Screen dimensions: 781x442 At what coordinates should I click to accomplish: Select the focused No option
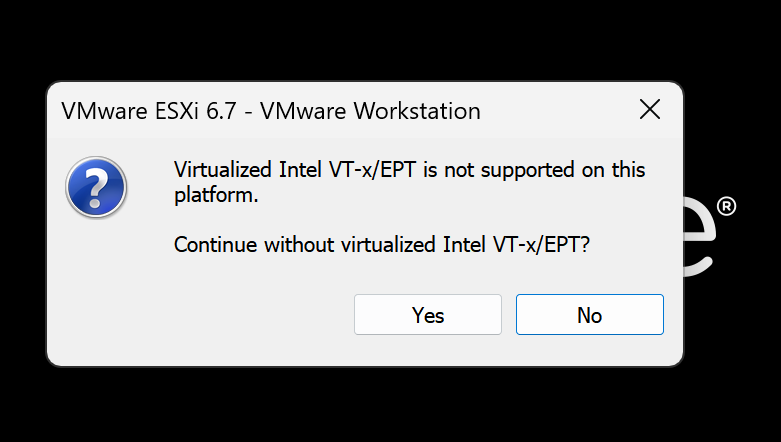pyautogui.click(x=590, y=314)
